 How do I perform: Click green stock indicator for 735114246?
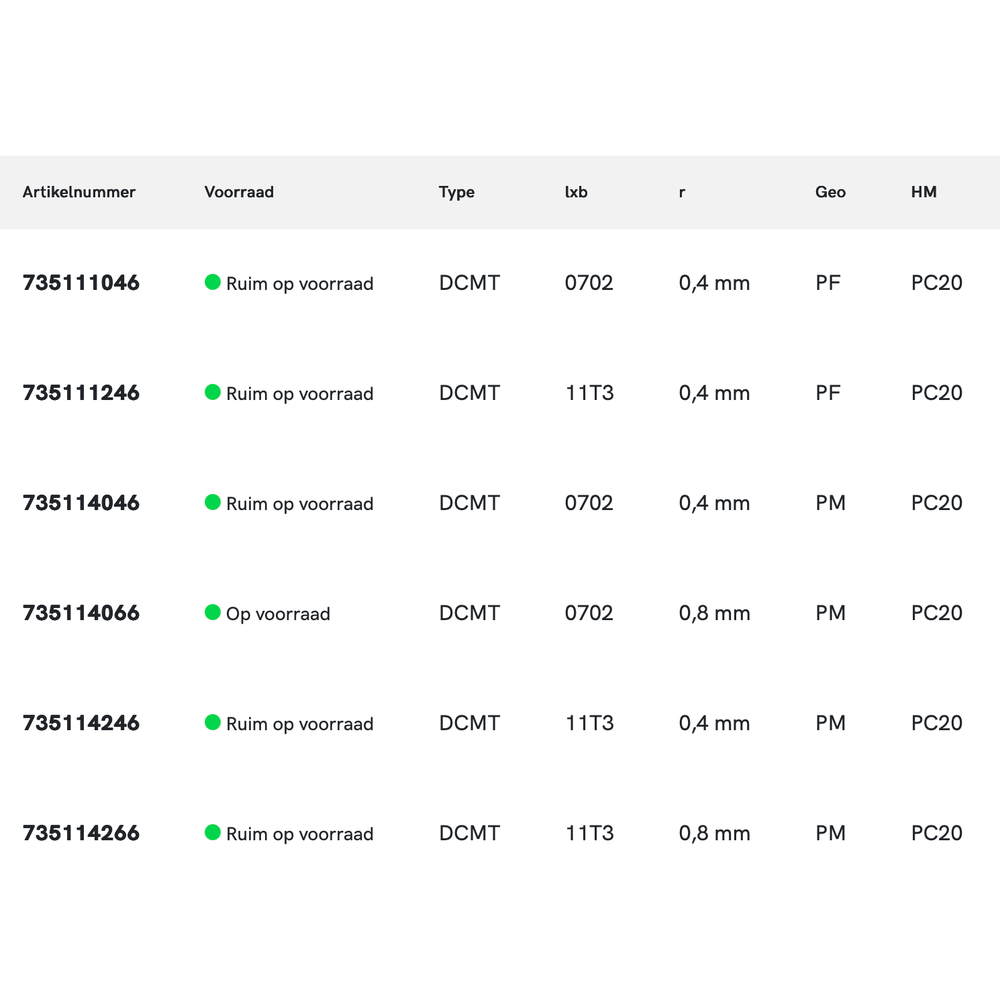212,722
